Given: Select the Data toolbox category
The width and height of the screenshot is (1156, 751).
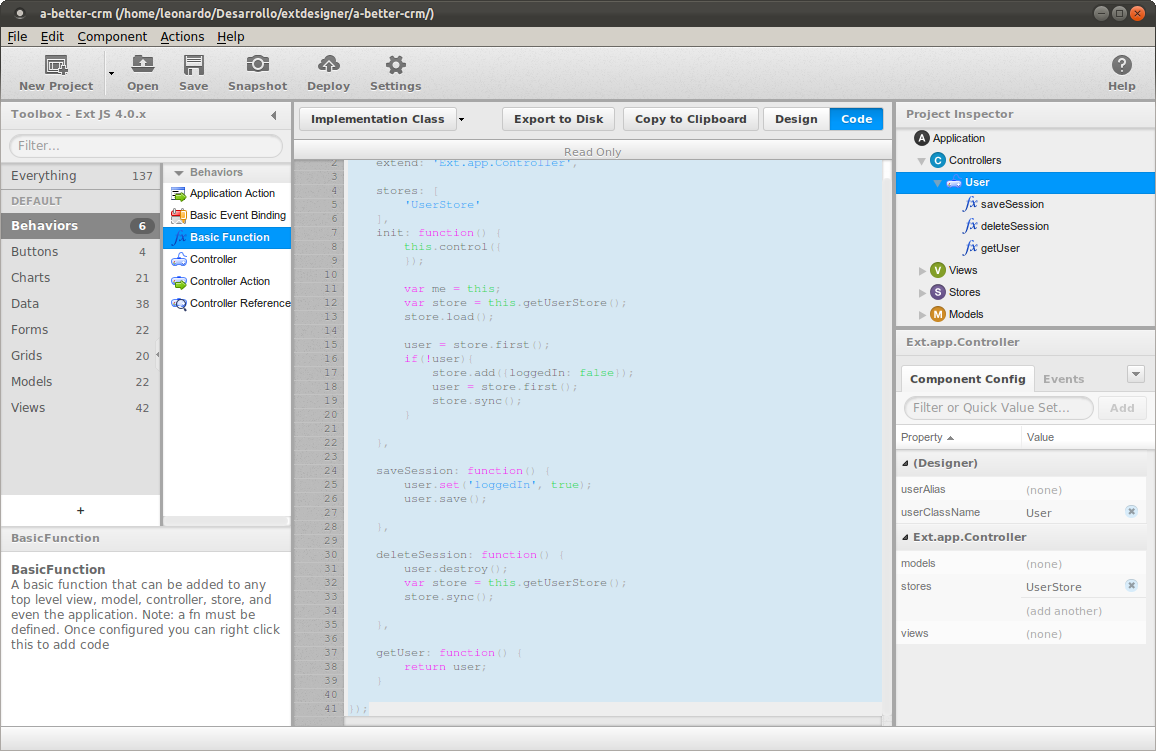Looking at the screenshot, I should pyautogui.click(x=80, y=304).
